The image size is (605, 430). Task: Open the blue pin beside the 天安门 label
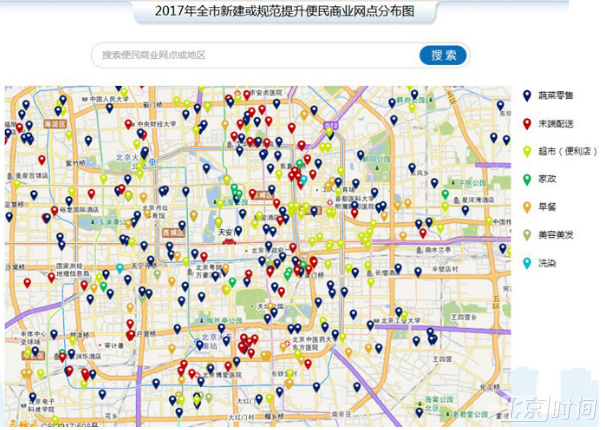(x=241, y=231)
